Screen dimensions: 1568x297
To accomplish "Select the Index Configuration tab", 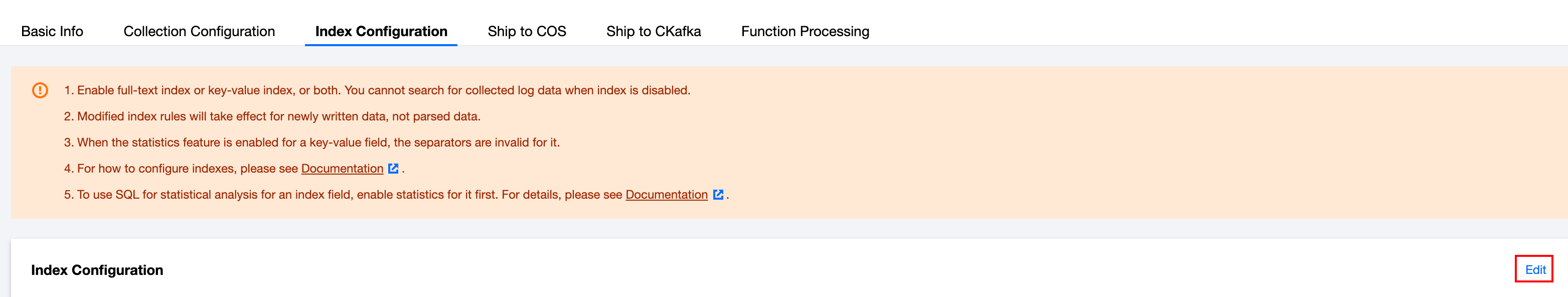I will click(x=381, y=31).
